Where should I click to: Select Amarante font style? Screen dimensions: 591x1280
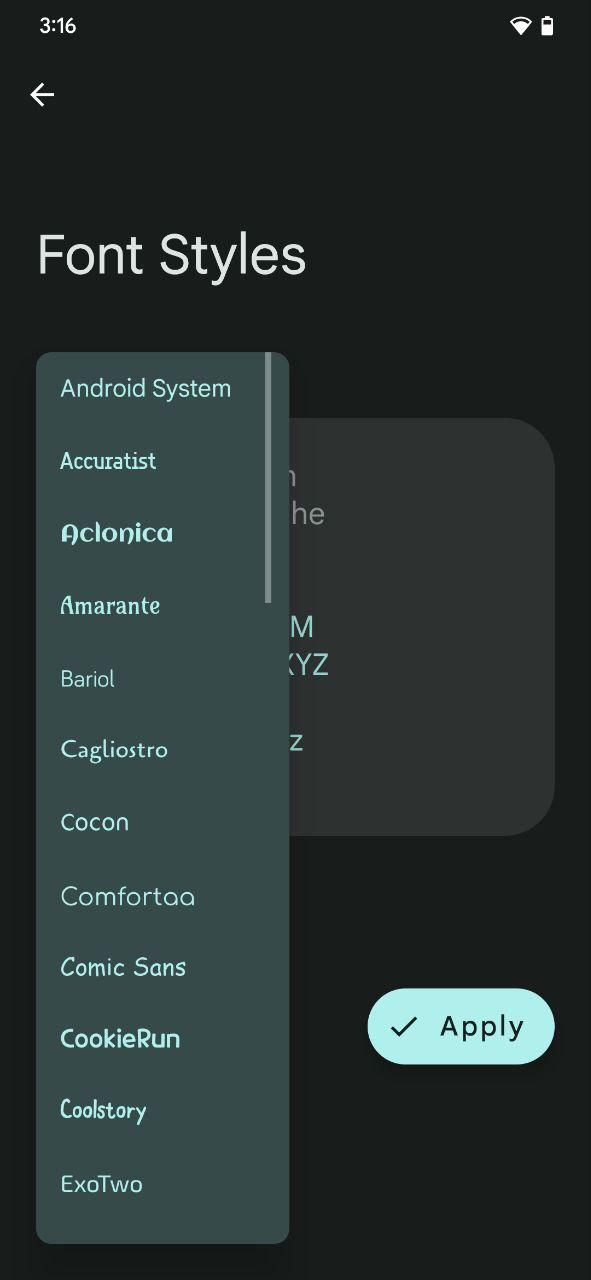(x=162, y=606)
